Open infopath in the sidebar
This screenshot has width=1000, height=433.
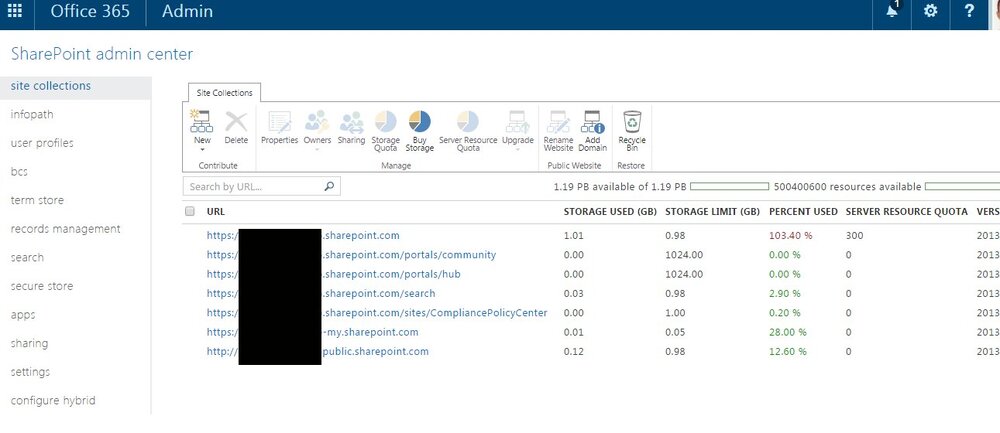[x=32, y=115]
